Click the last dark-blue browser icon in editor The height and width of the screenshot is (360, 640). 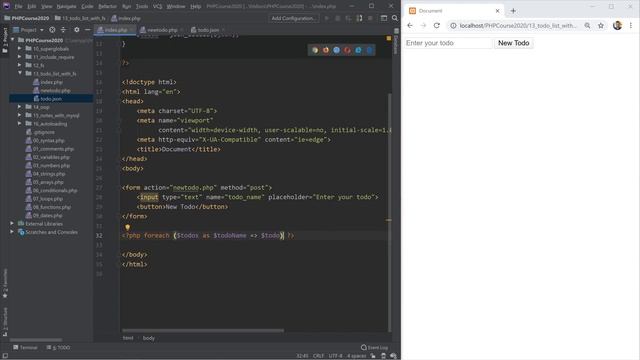(369, 50)
